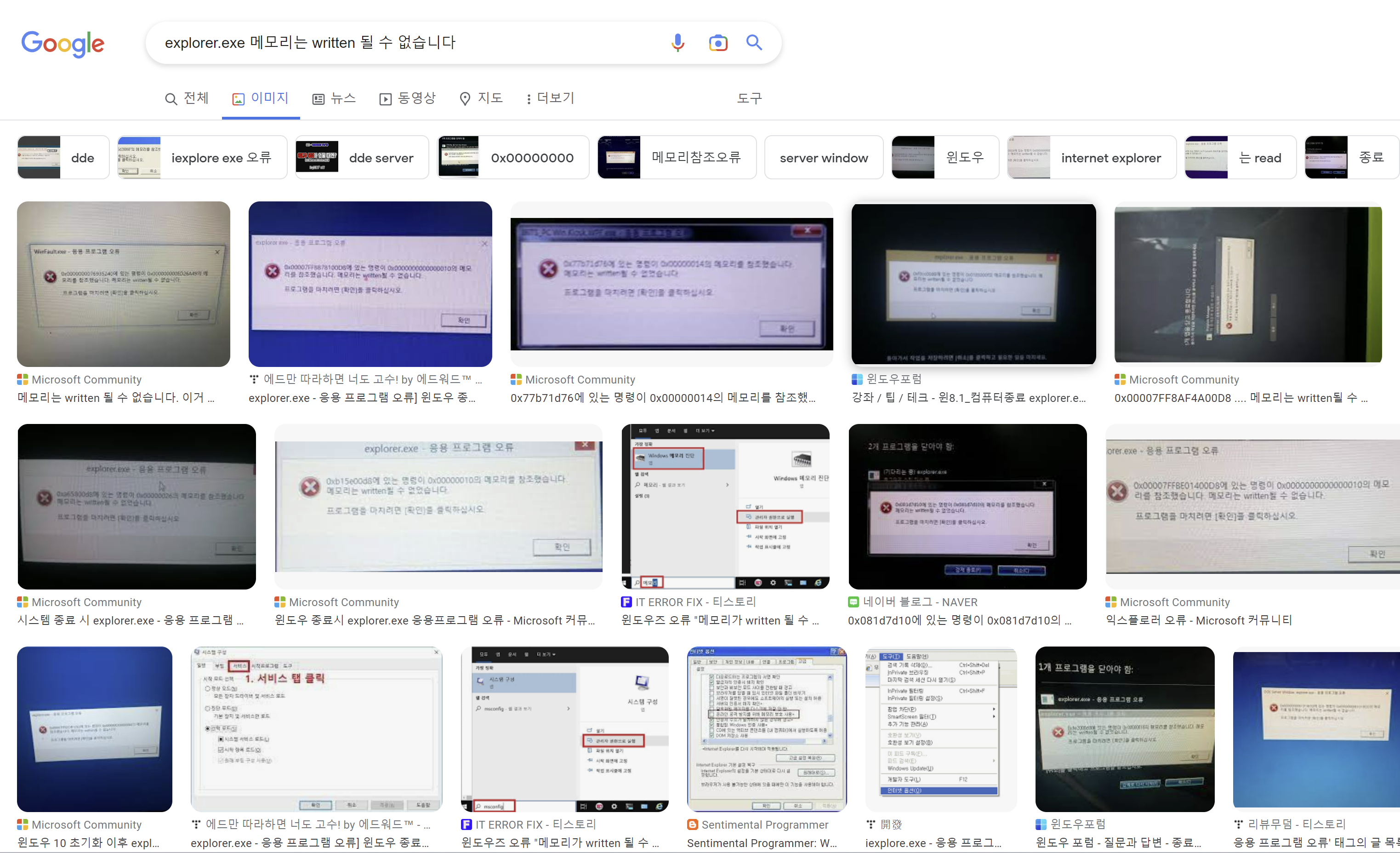Open the 도구 tools options
The height and width of the screenshot is (853, 1400).
[x=749, y=98]
